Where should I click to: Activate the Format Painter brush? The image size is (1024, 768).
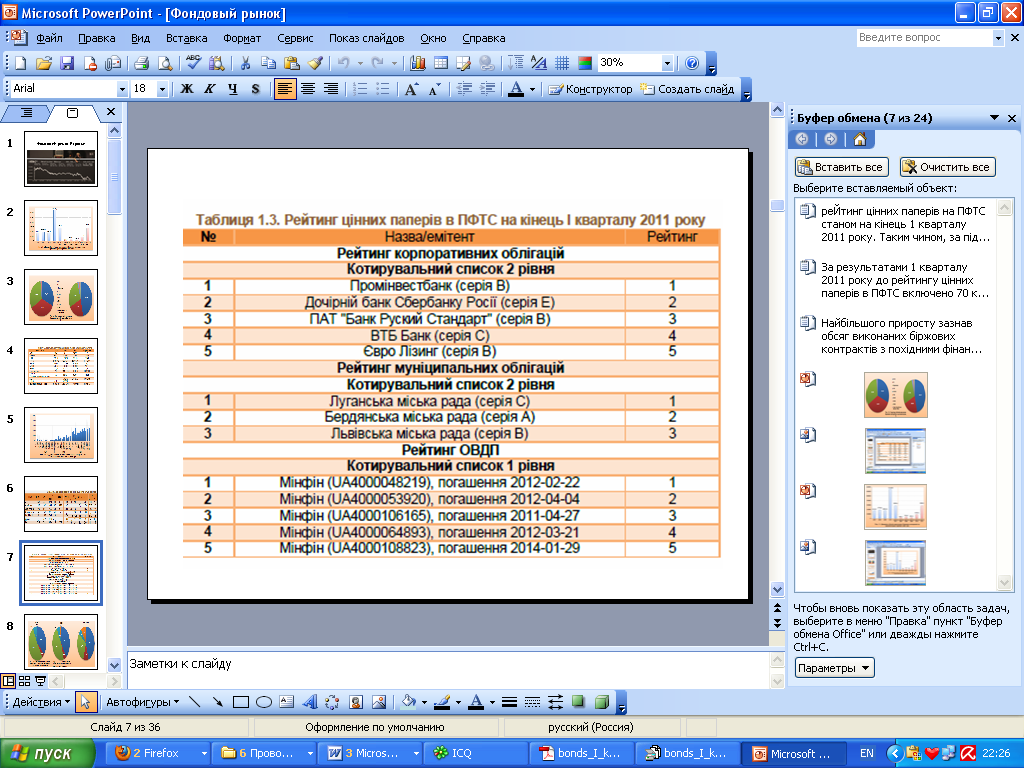(x=315, y=63)
